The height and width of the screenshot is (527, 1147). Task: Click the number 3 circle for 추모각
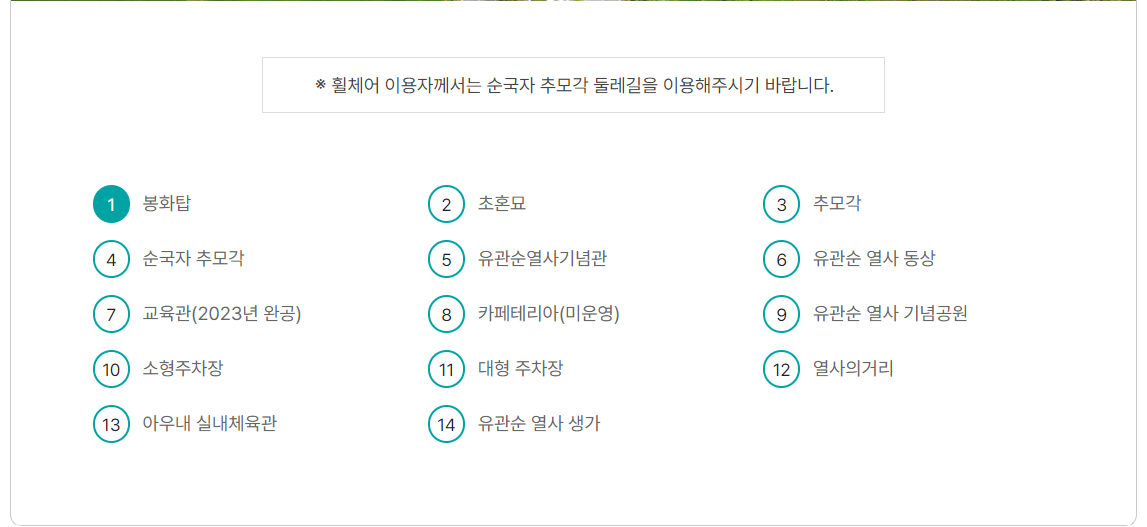pyautogui.click(x=782, y=204)
